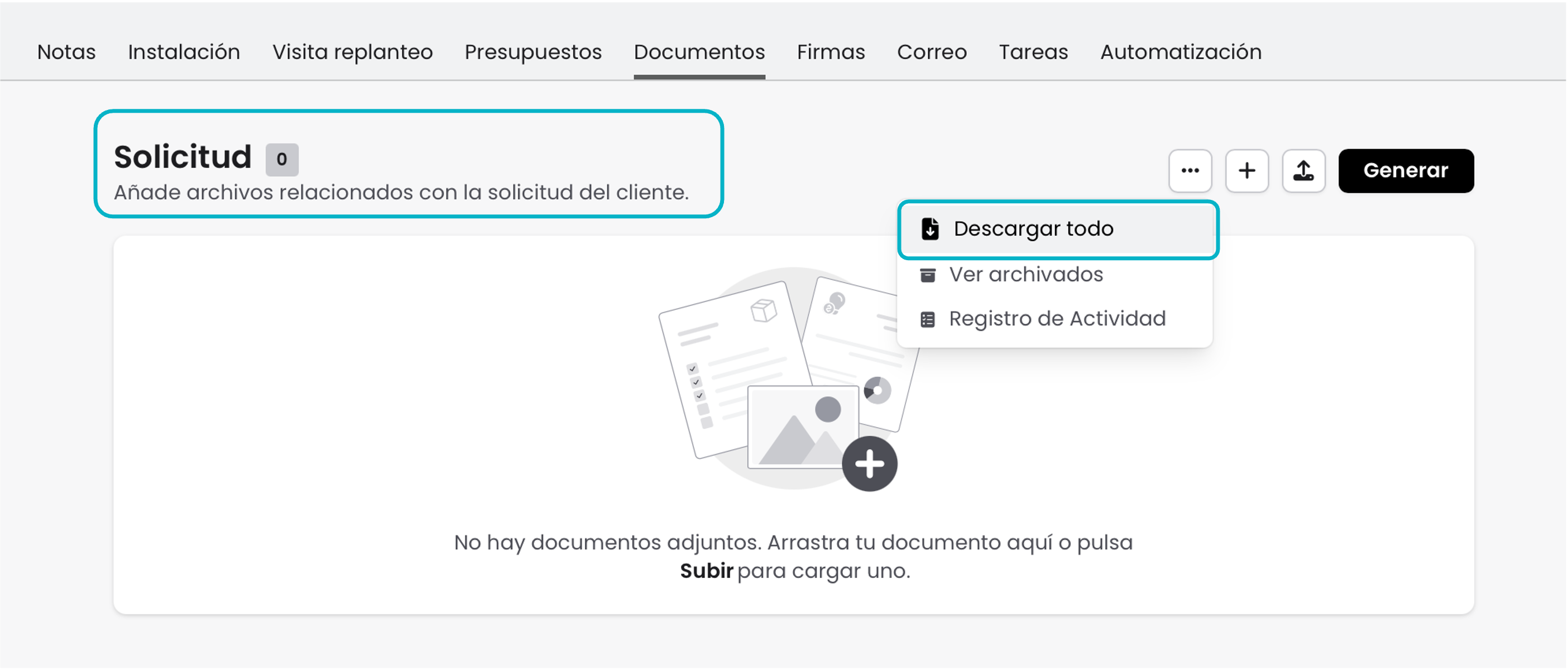Click the Solicitud count badge 0
This screenshot has width=1568, height=670.
click(282, 160)
